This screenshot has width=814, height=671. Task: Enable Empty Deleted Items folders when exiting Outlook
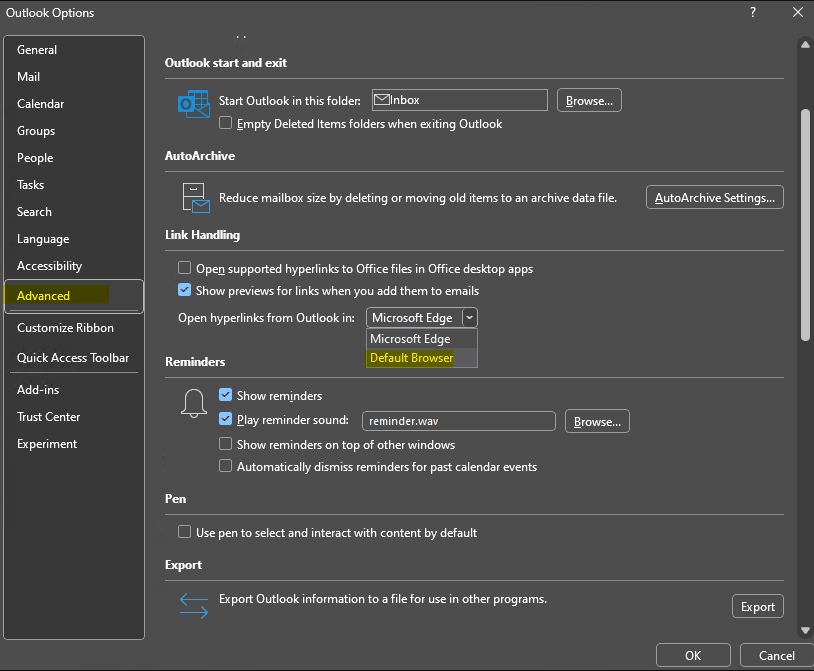(225, 123)
